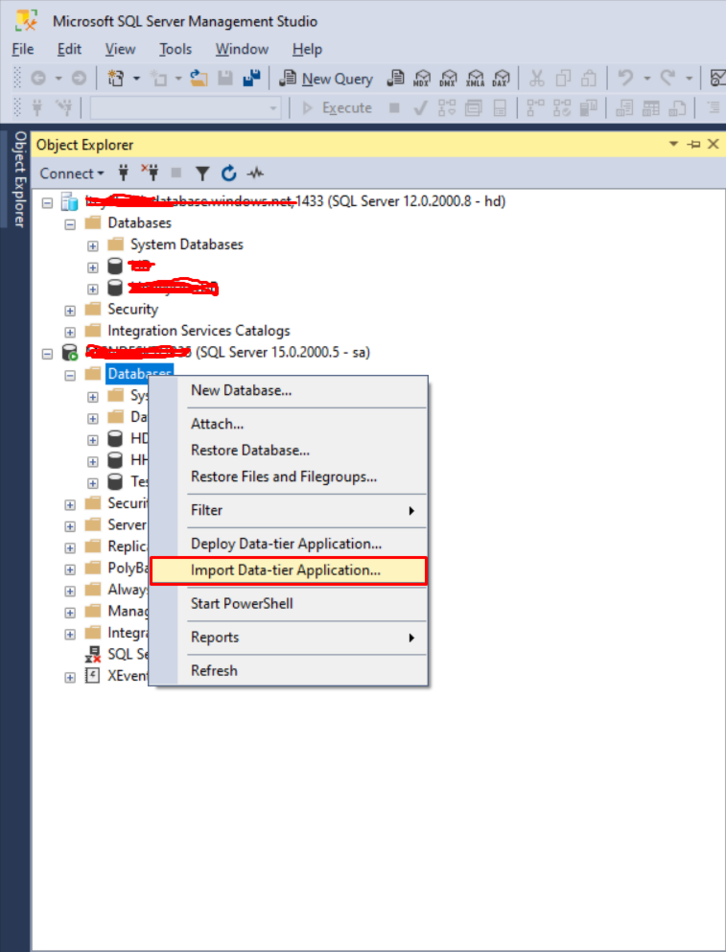Create an Analysis Services MDX query
The width and height of the screenshot is (726, 952).
click(x=422, y=78)
